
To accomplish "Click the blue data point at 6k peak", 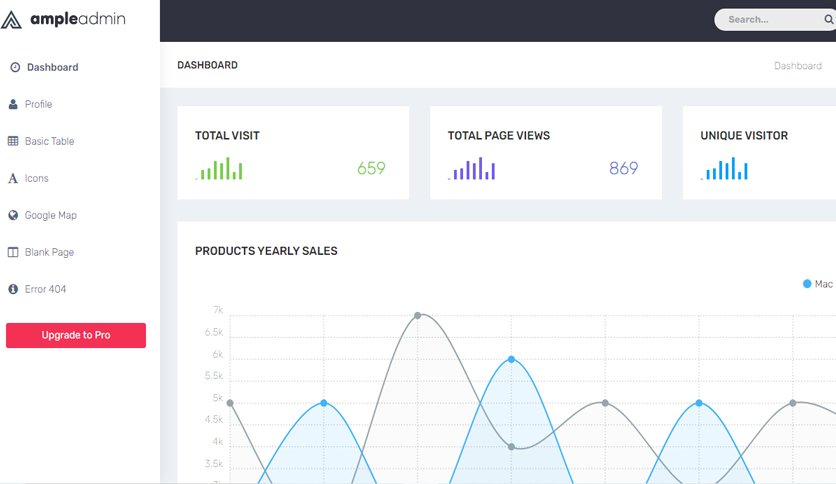I will [x=511, y=359].
